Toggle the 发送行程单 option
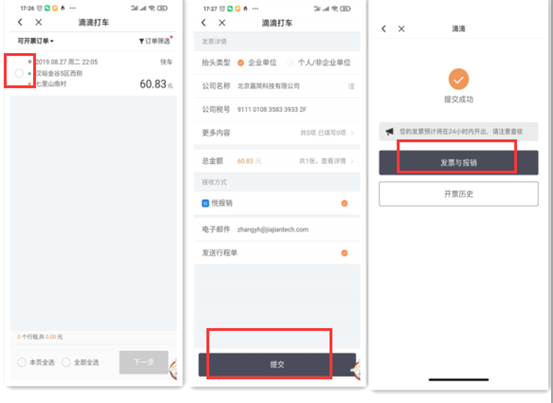 point(344,253)
